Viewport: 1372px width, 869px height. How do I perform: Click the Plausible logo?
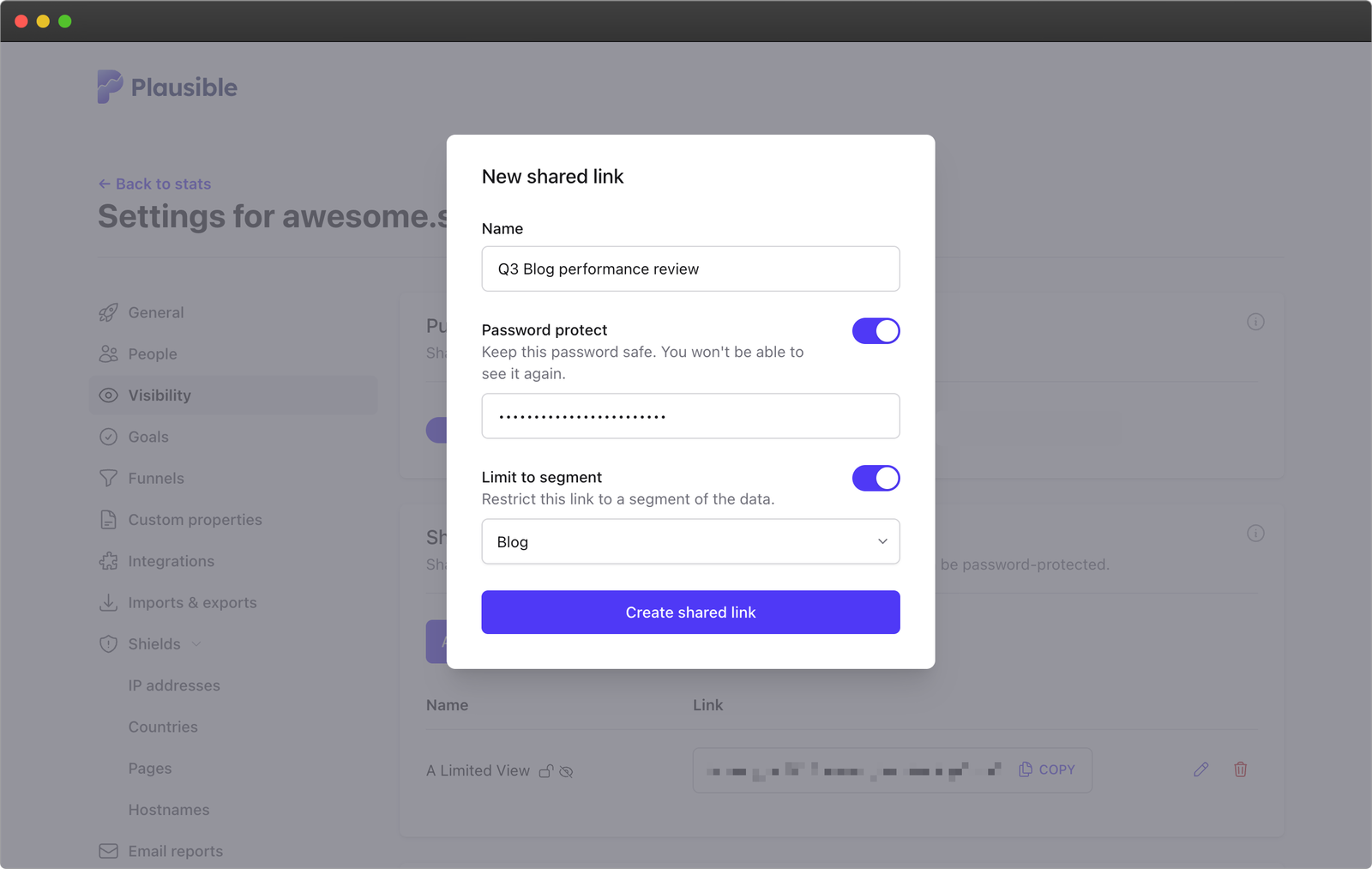pyautogui.click(x=166, y=86)
